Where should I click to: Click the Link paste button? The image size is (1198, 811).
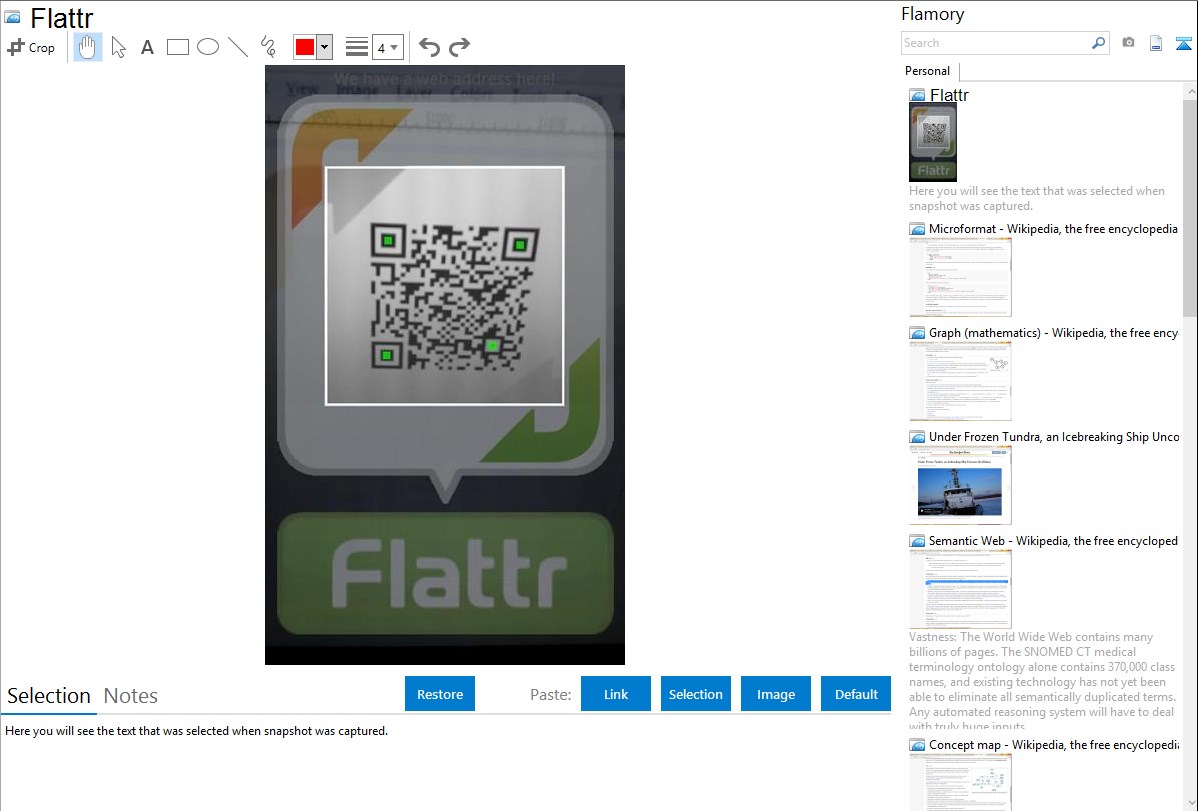[x=616, y=694]
